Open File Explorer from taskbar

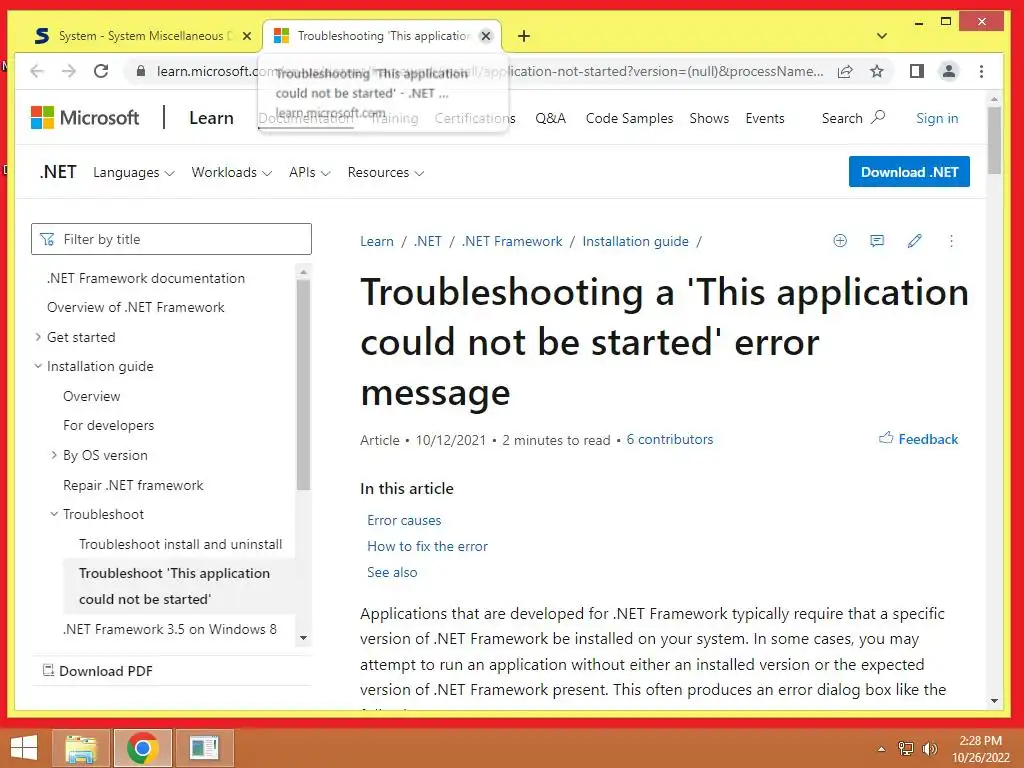81,748
